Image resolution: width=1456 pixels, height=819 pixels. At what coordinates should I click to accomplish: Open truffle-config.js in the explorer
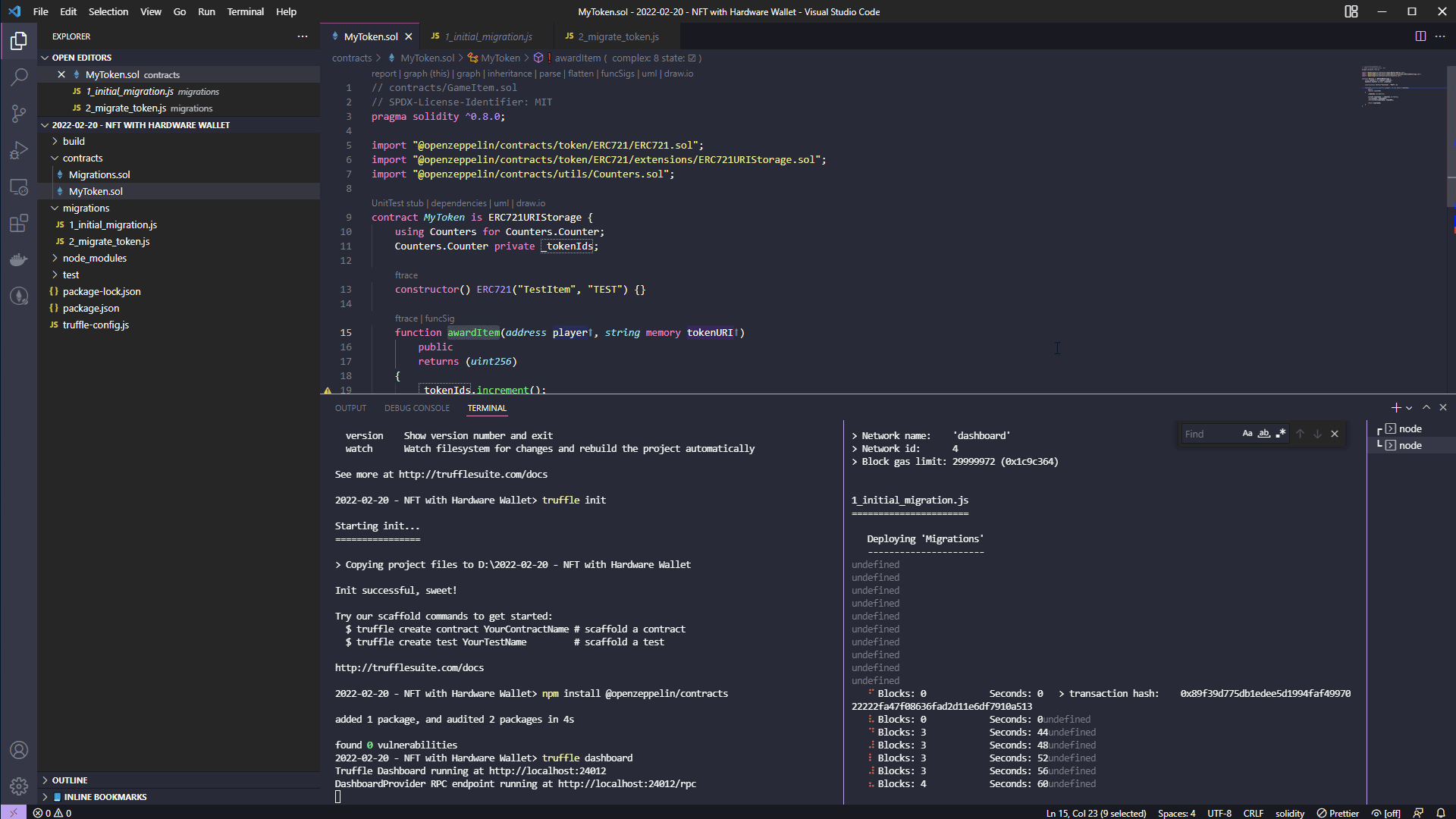point(96,325)
